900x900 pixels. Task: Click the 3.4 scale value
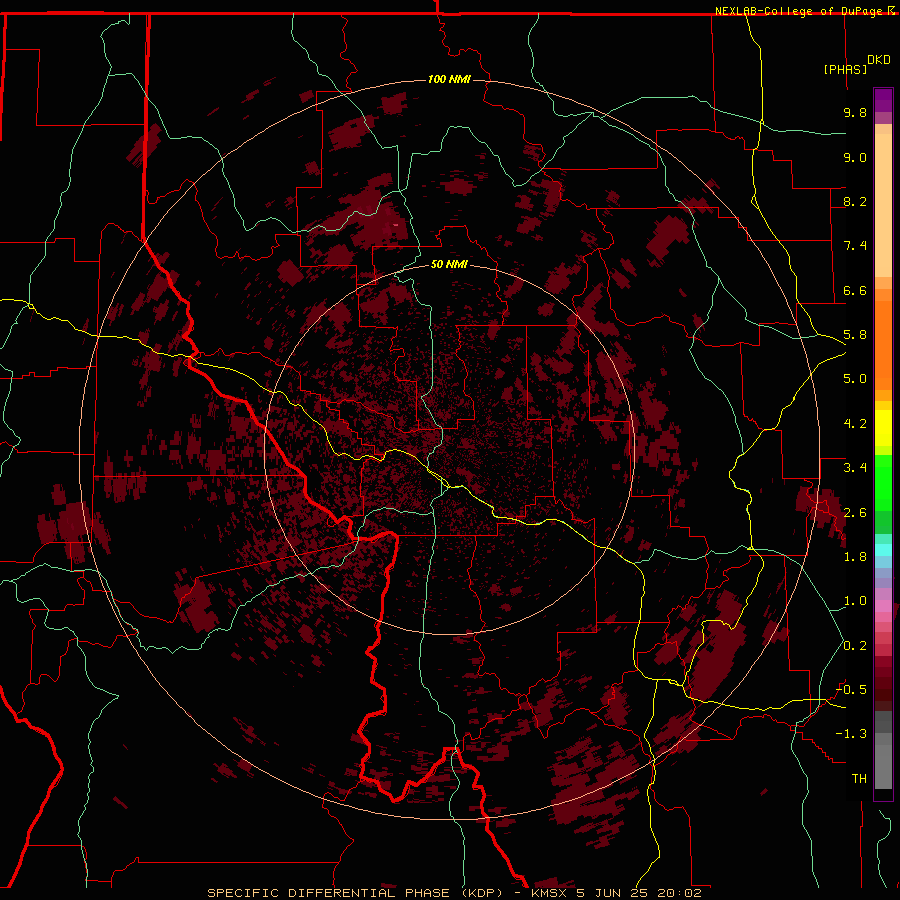pyautogui.click(x=855, y=468)
